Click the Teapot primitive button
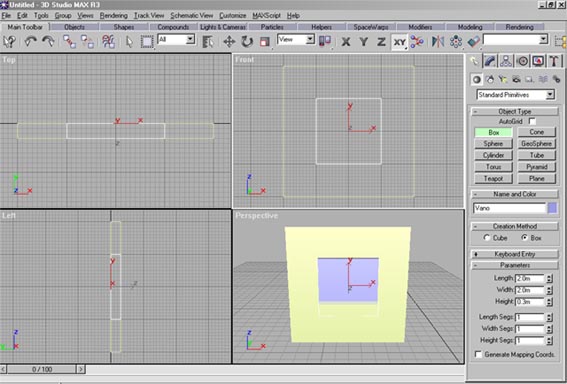 tap(493, 178)
